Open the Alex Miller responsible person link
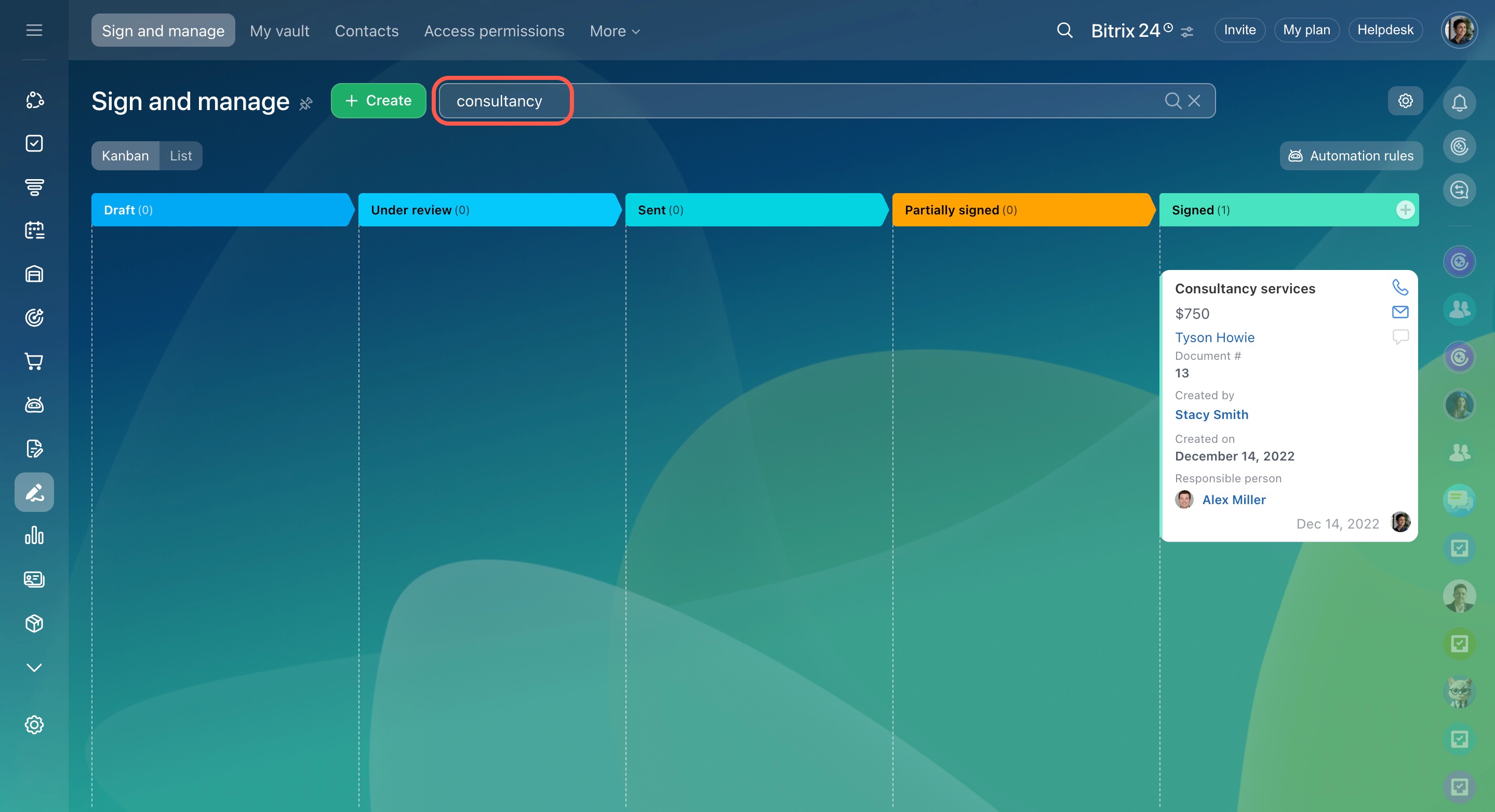This screenshot has width=1495, height=812. pyautogui.click(x=1234, y=499)
